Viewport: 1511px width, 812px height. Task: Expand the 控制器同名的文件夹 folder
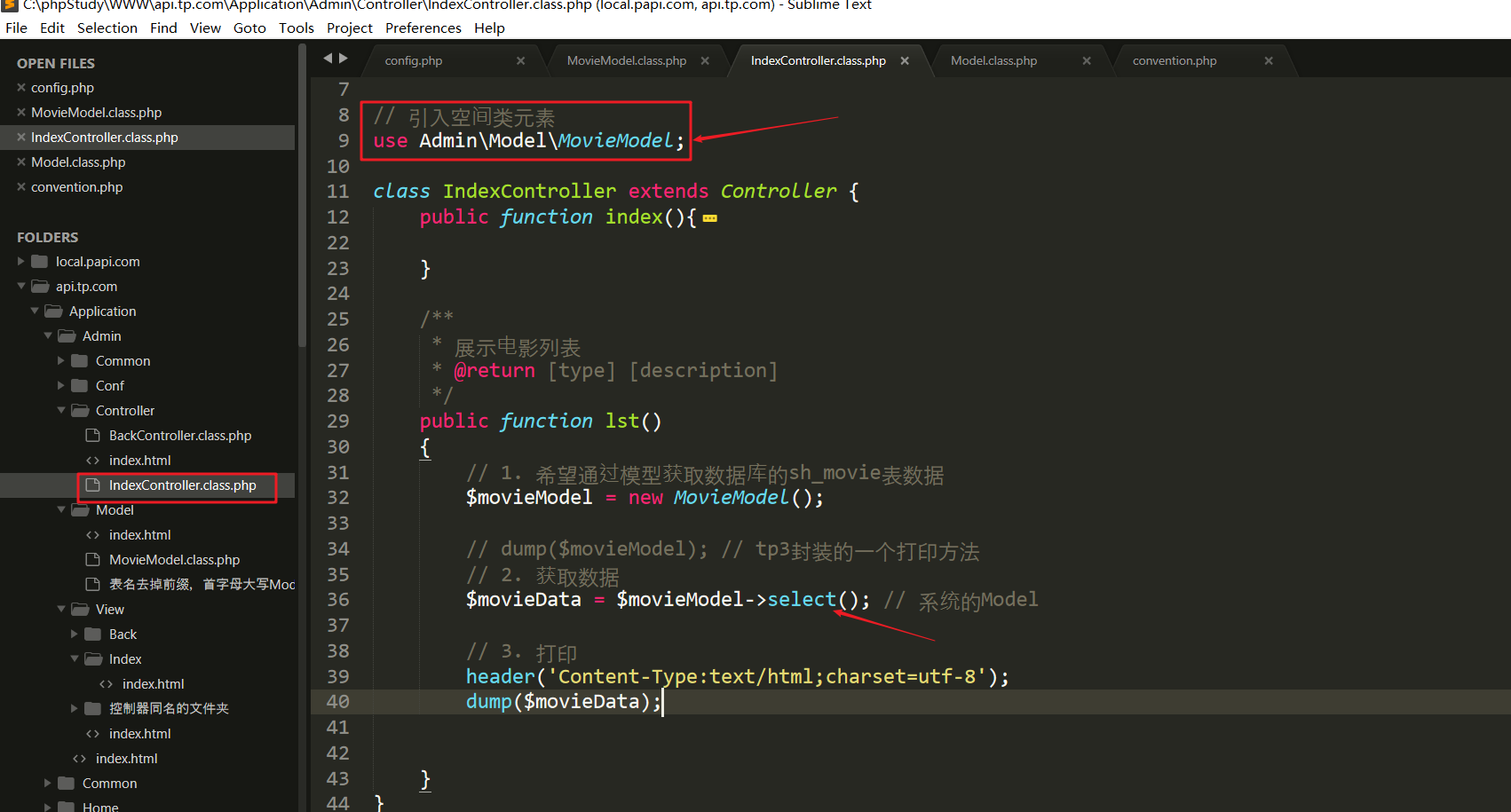75,709
